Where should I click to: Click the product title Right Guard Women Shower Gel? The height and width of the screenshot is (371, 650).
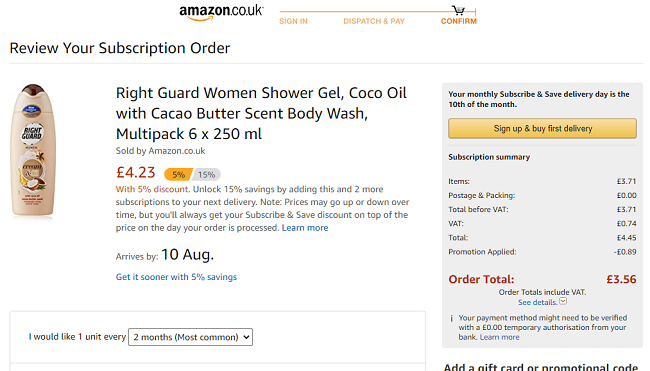(x=261, y=113)
